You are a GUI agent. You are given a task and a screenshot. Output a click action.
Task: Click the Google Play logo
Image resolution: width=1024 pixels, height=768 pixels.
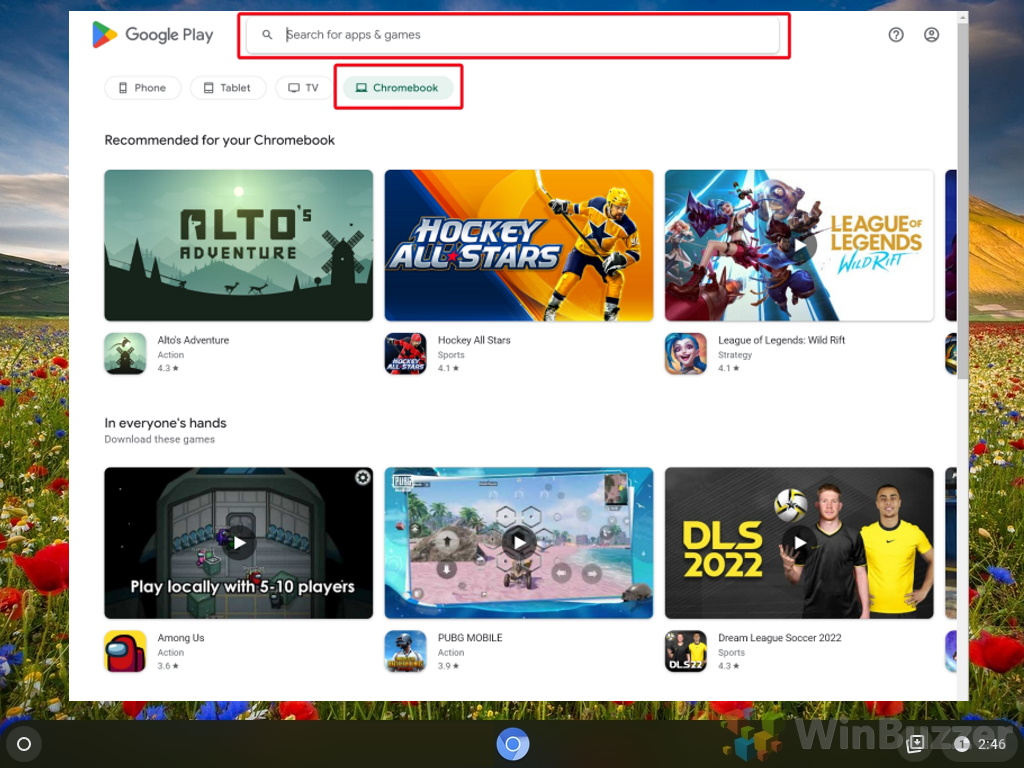(153, 35)
